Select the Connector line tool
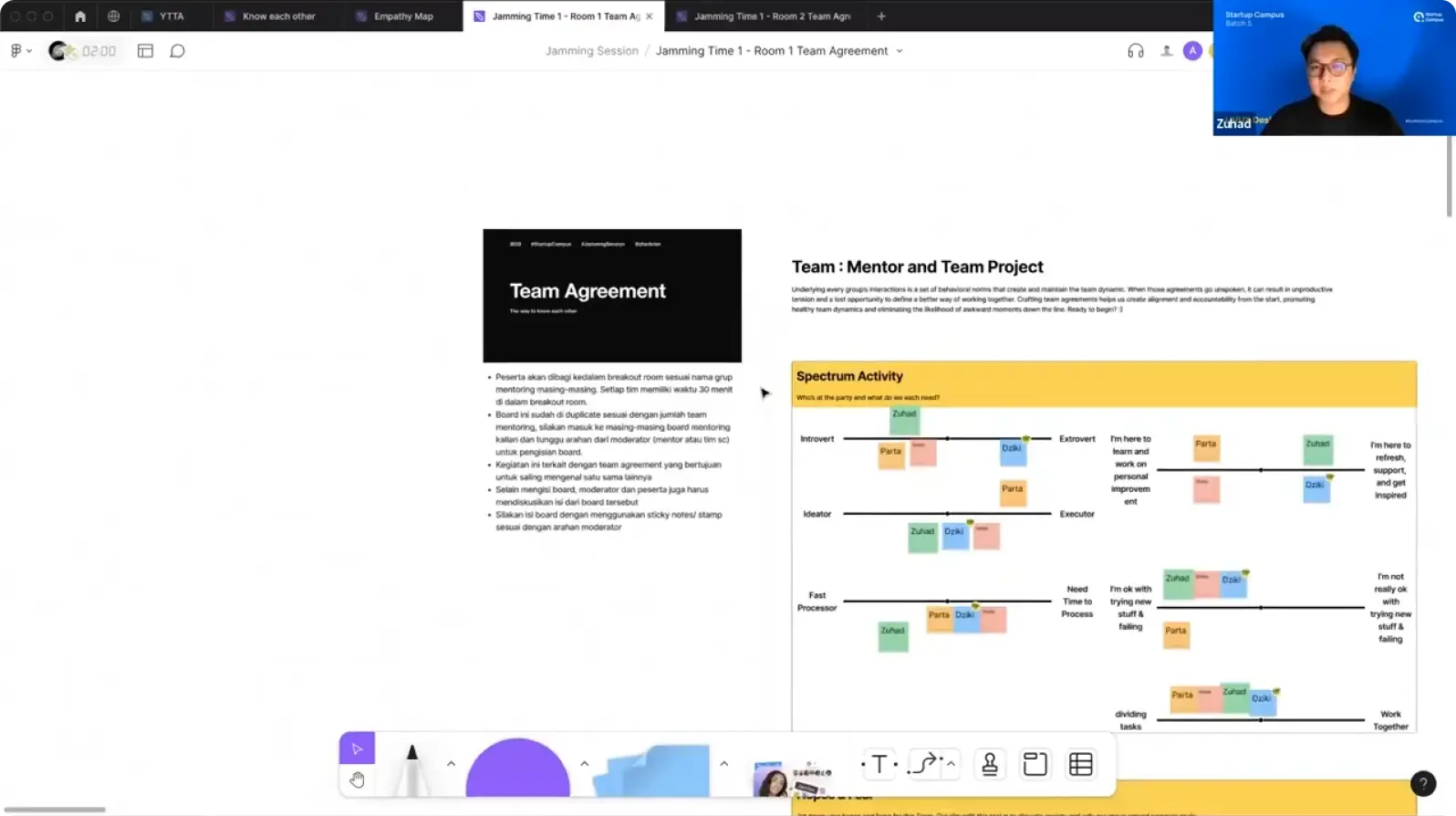The height and width of the screenshot is (816, 1456). coord(925,764)
